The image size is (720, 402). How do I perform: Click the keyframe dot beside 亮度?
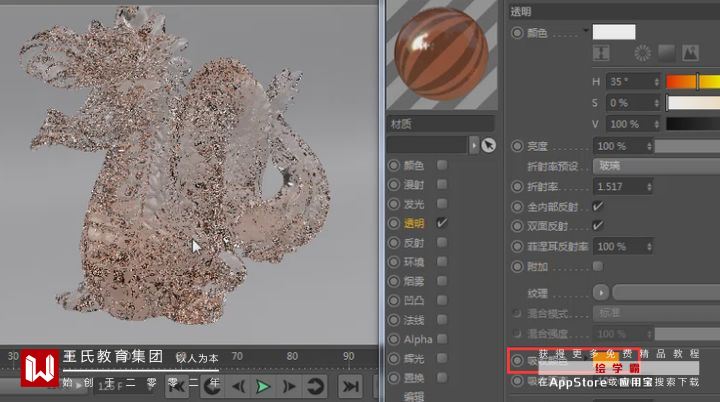[x=517, y=146]
